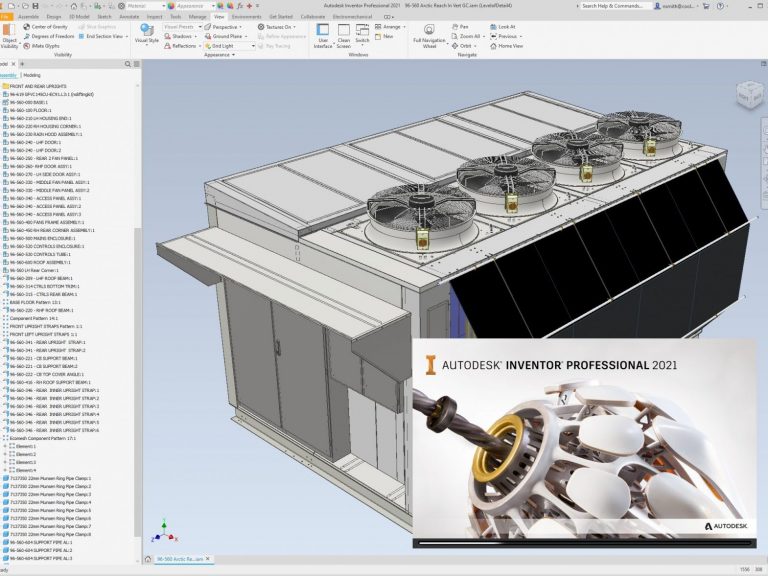
Task: Select FRONT AND REAR UPRIGHTS folder
Action: click(x=35, y=86)
